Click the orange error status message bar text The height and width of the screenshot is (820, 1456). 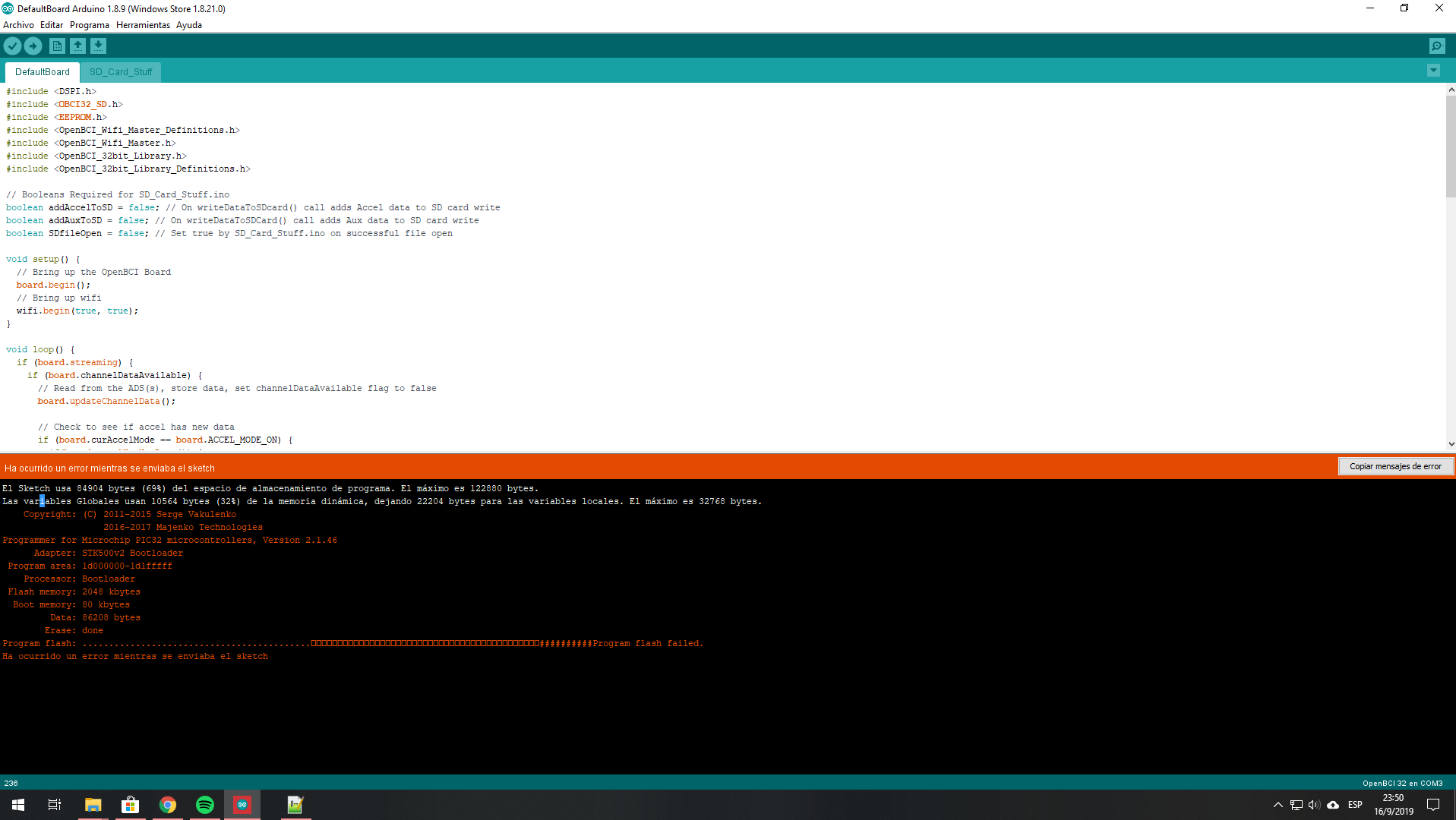[109, 468]
